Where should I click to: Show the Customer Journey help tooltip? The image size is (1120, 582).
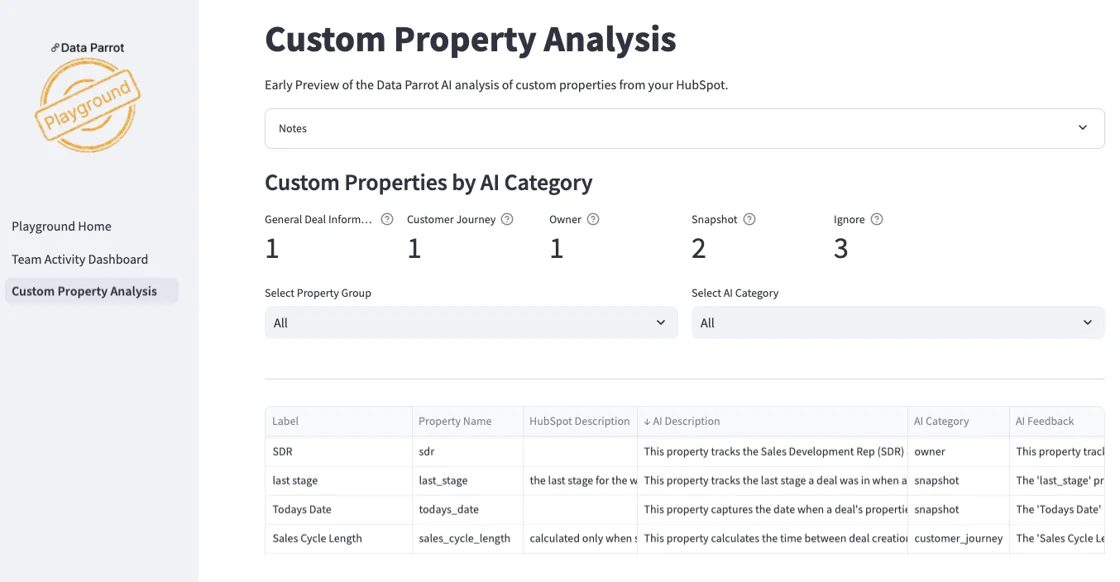(505, 219)
